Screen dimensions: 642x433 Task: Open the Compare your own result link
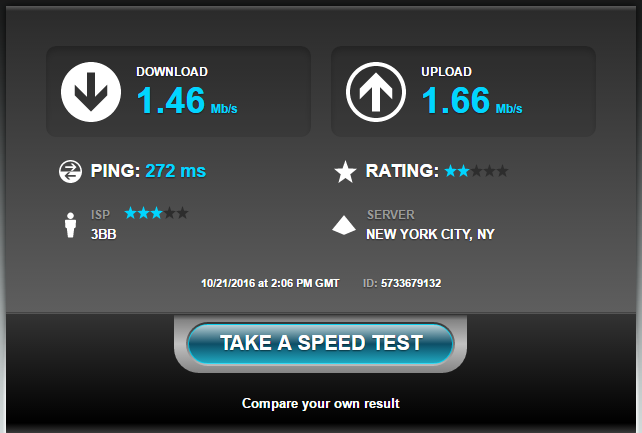pyautogui.click(x=321, y=404)
